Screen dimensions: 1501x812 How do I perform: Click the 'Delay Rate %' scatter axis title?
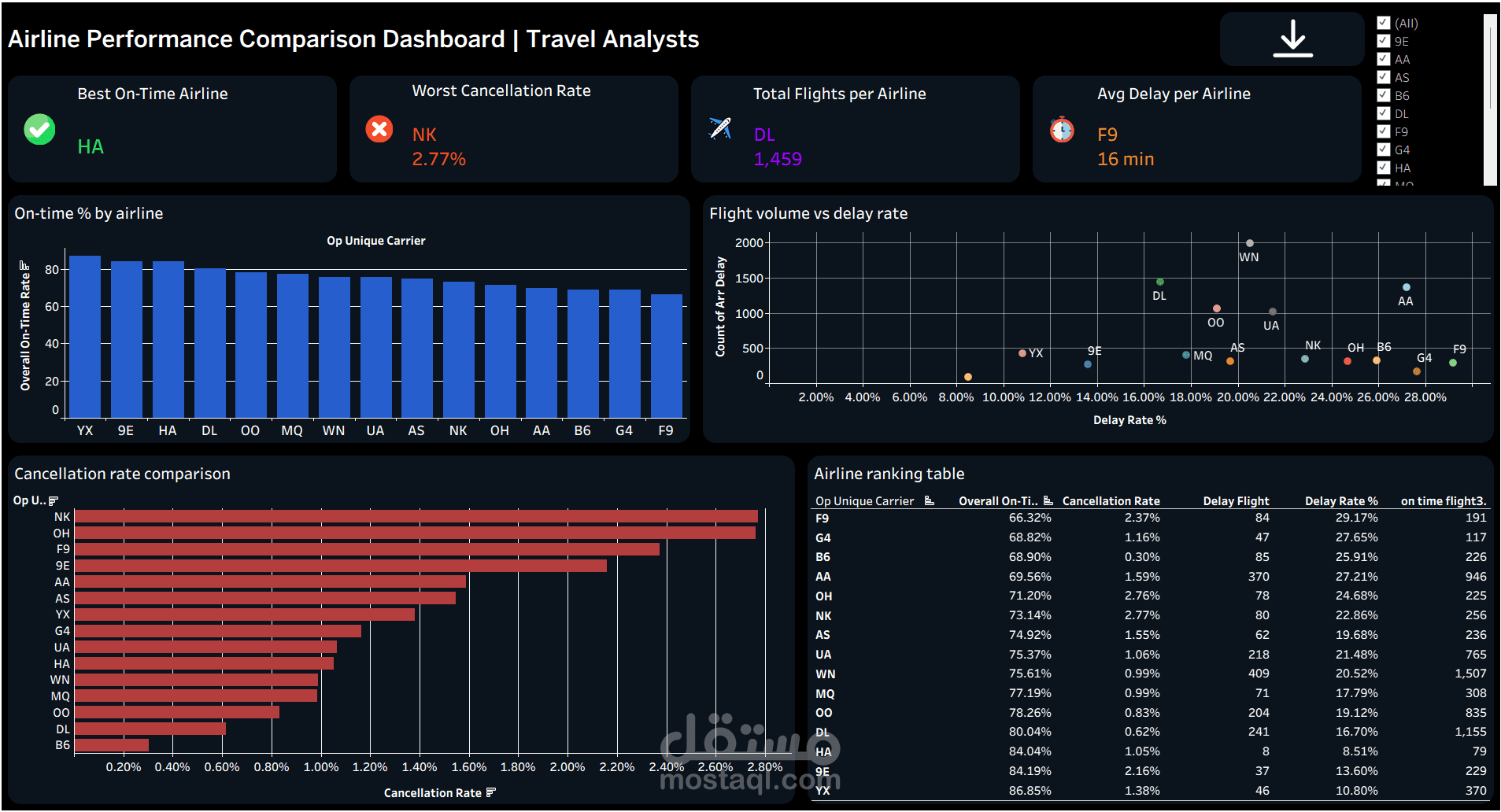[x=1129, y=420]
